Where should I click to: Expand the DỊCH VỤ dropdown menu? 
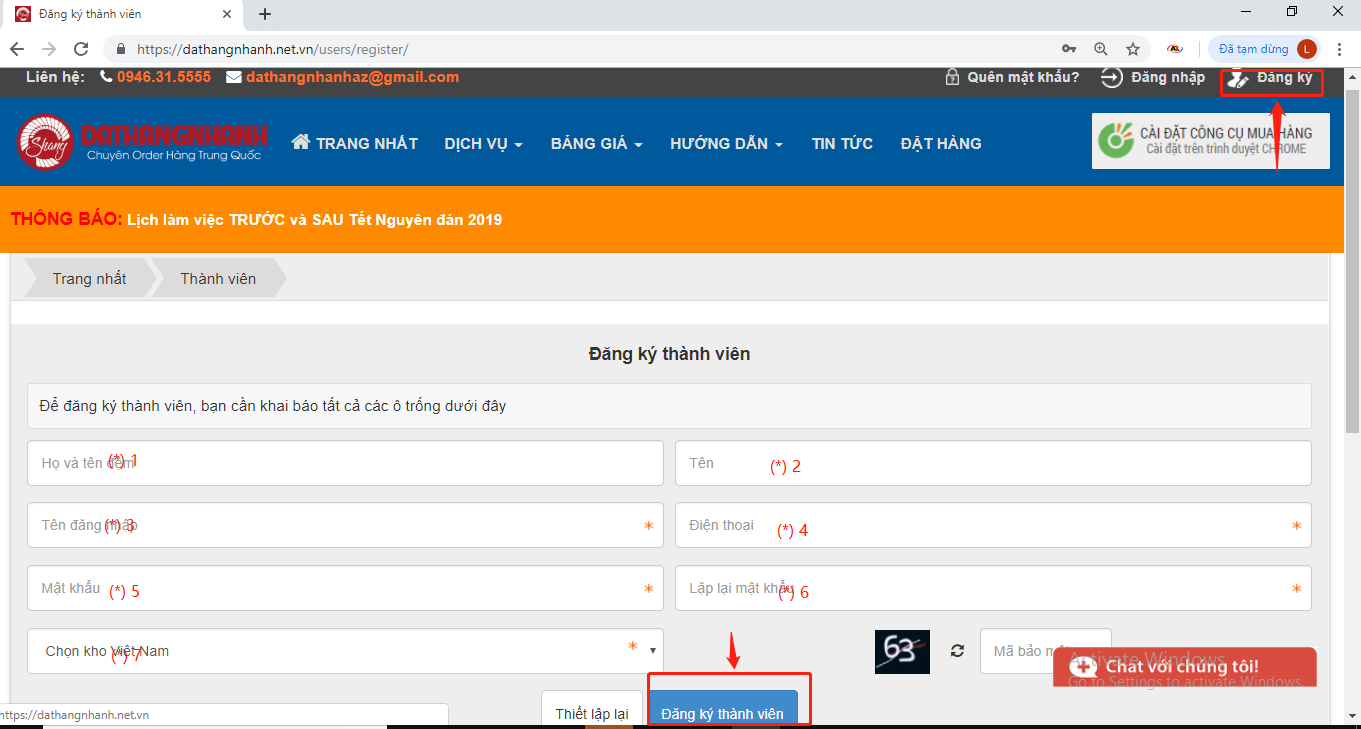point(483,144)
